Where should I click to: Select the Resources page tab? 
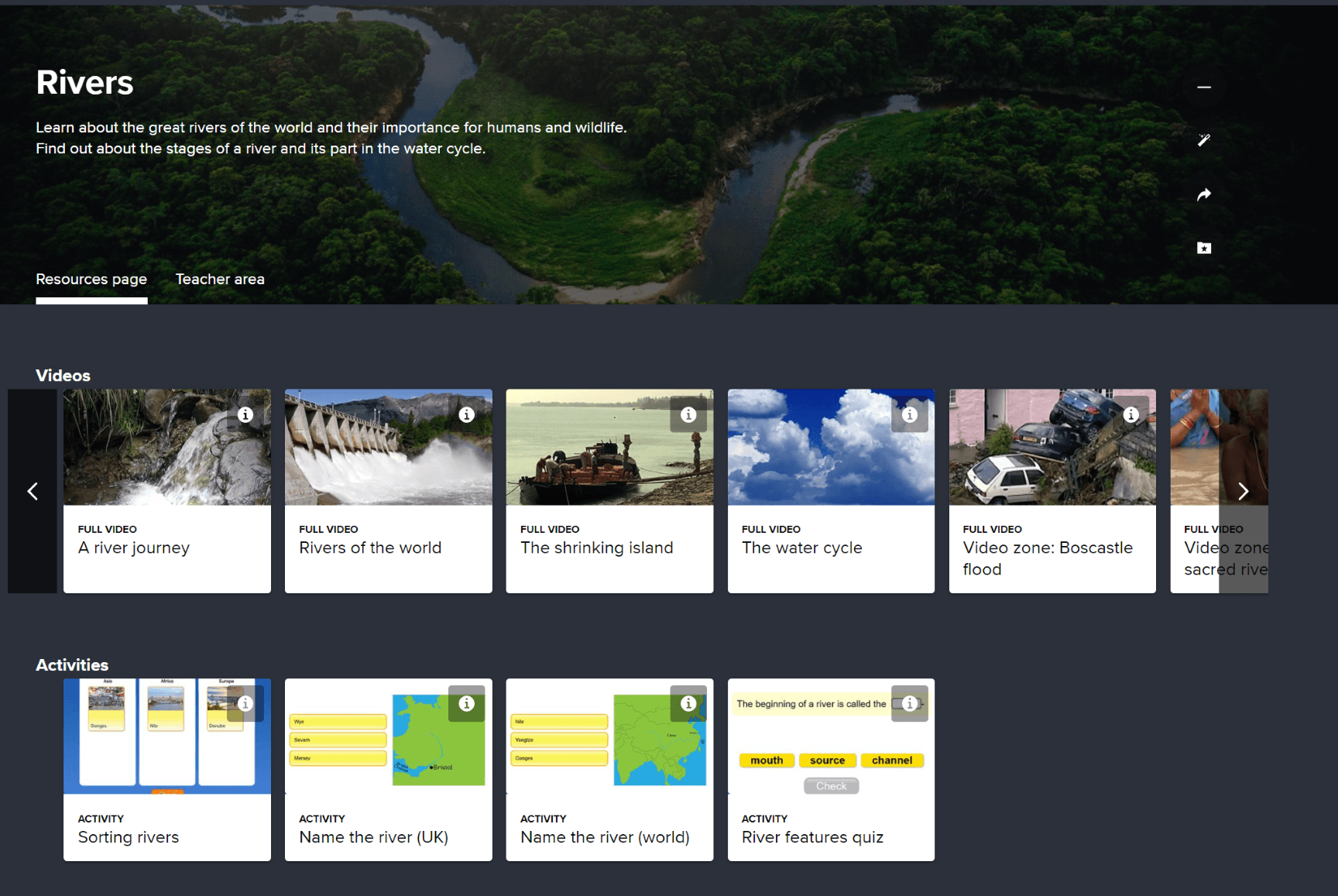pyautogui.click(x=91, y=280)
